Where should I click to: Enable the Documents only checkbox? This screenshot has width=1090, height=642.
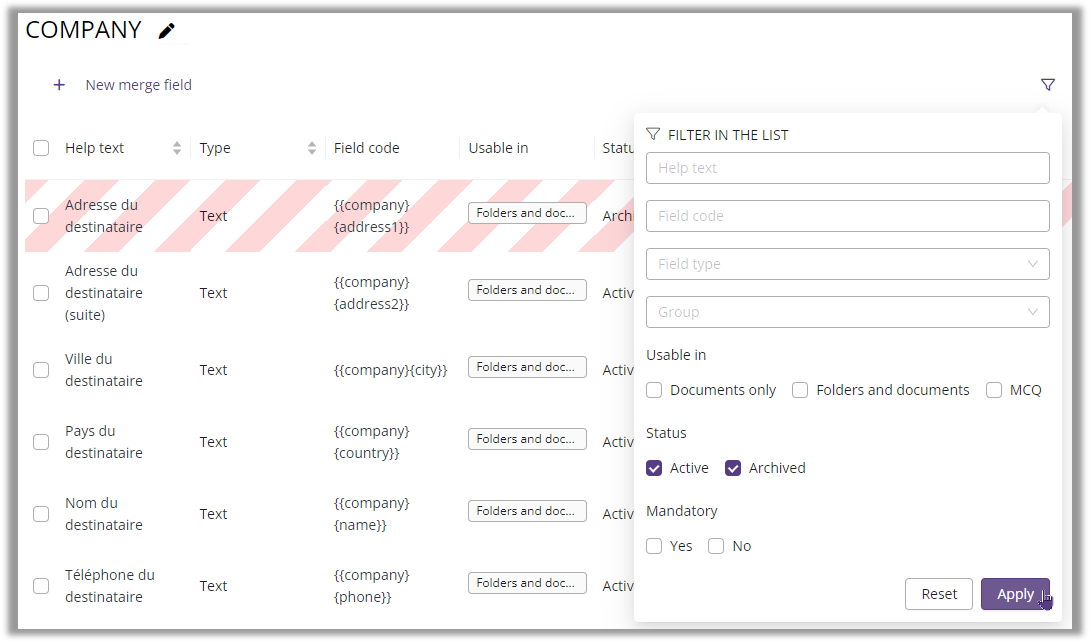click(654, 390)
